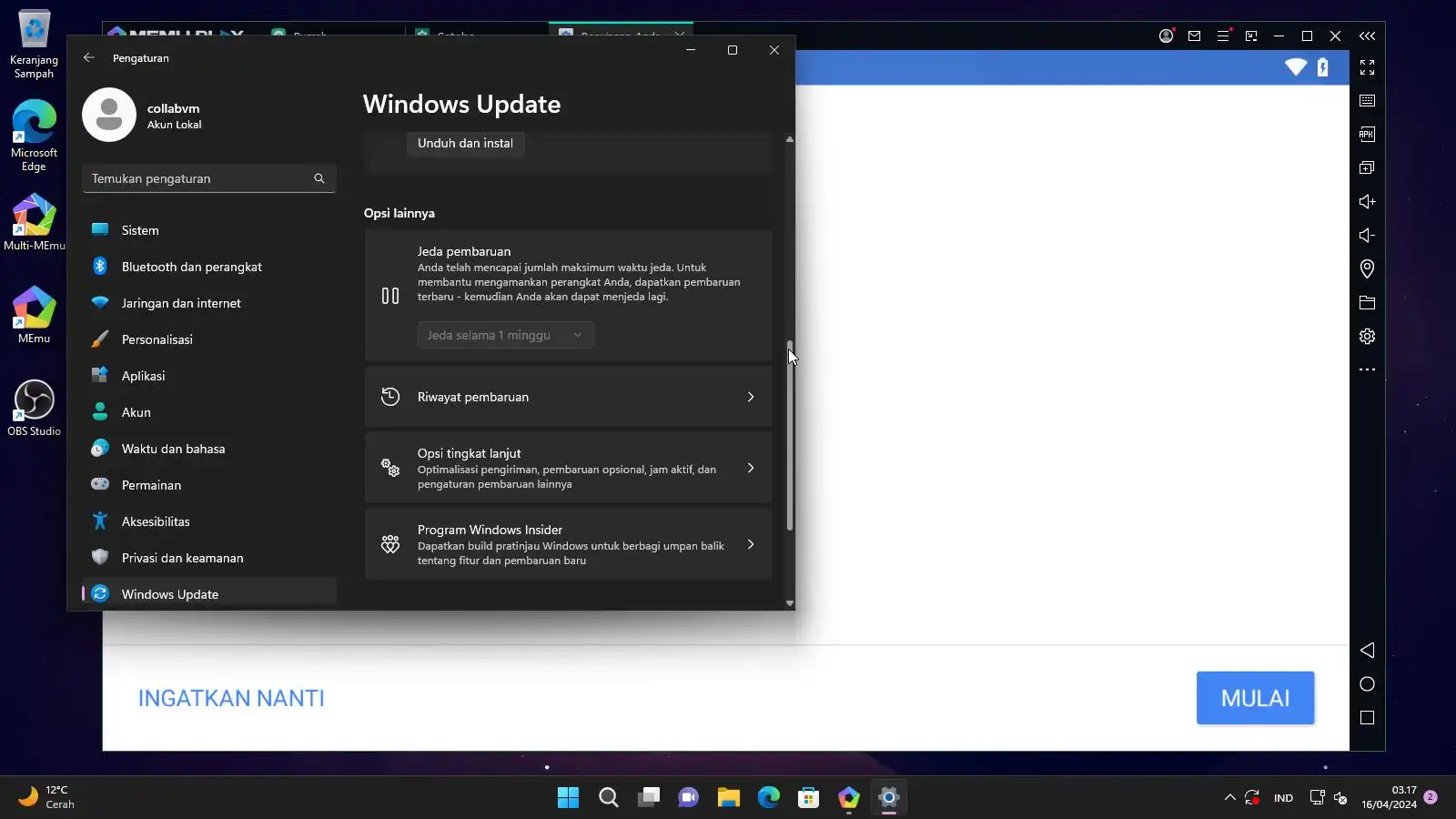This screenshot has height=819, width=1456.
Task: Open OBS Studio desktop shortcut
Action: coord(34,408)
